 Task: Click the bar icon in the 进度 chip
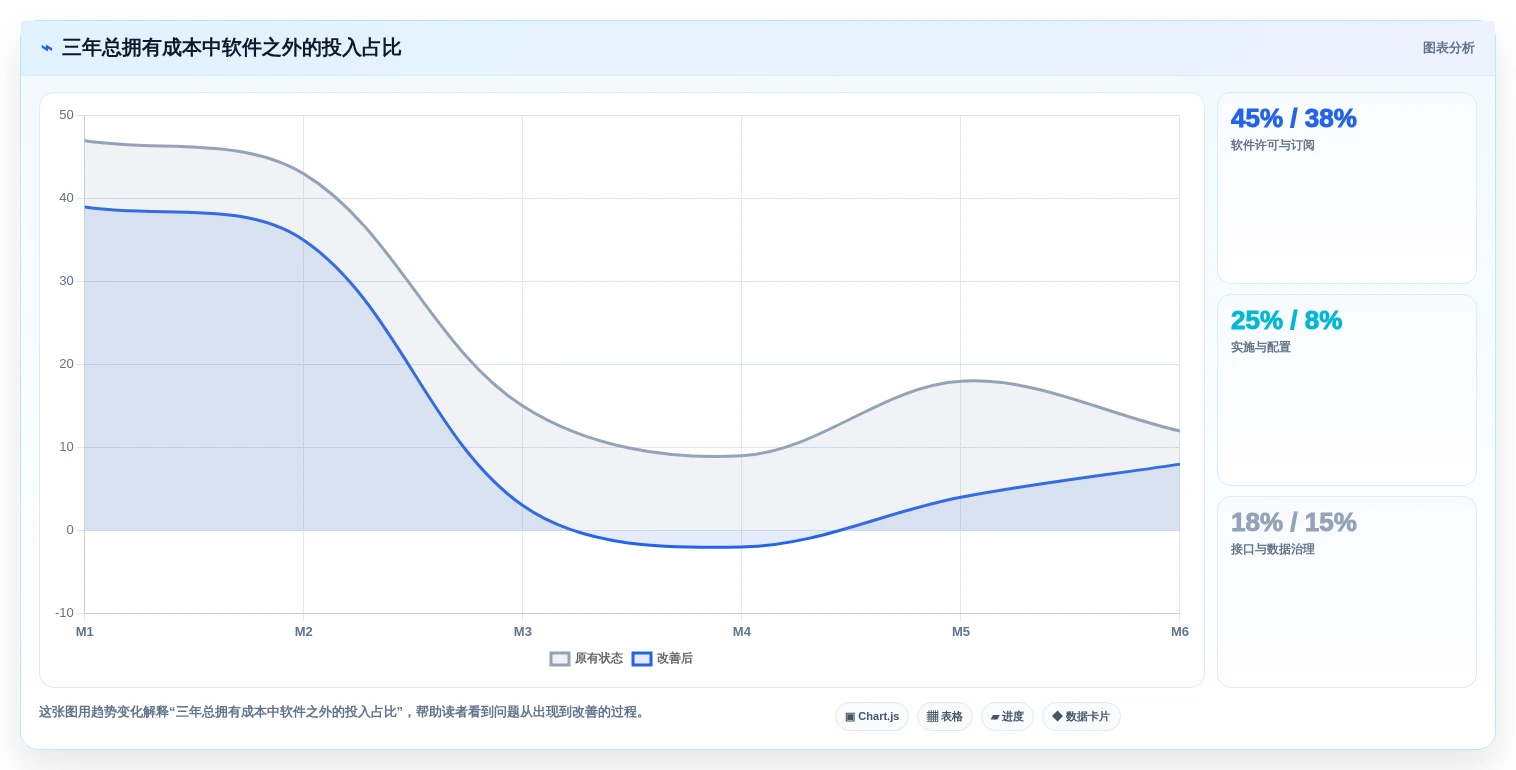(x=995, y=717)
